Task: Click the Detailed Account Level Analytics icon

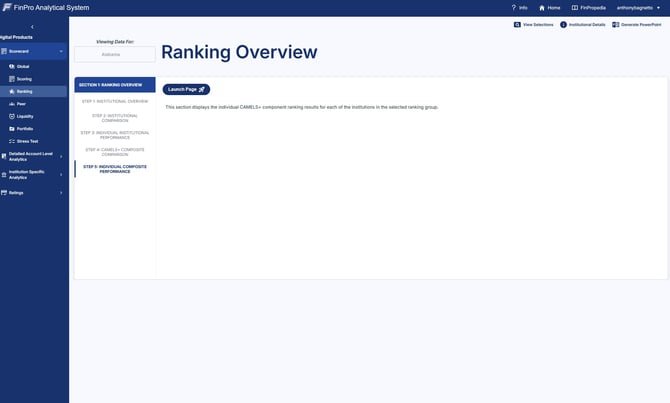Action: click(x=4, y=156)
